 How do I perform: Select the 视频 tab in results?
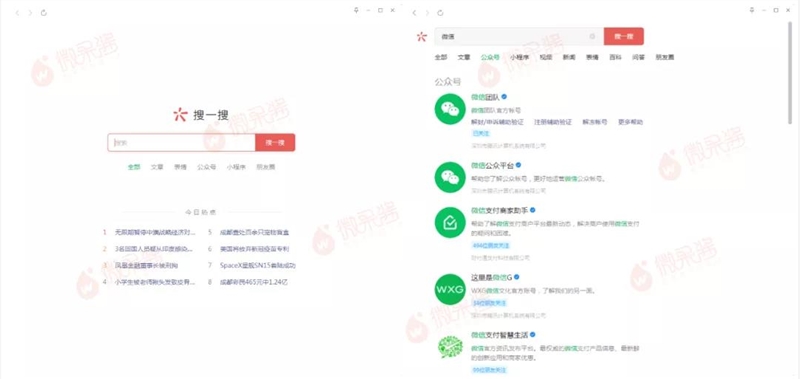tap(546, 57)
